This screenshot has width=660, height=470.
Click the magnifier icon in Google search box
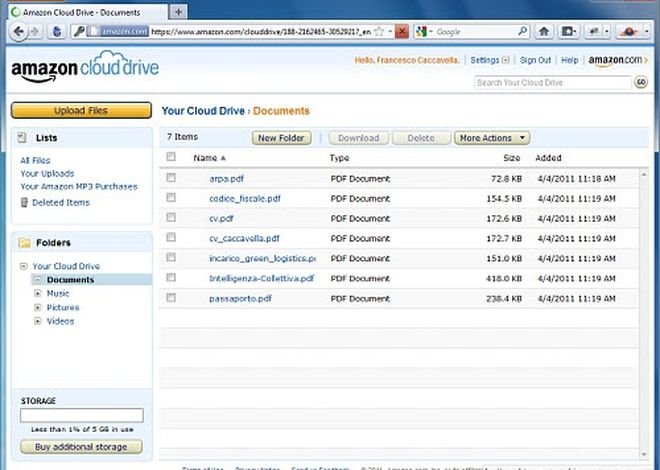click(523, 31)
